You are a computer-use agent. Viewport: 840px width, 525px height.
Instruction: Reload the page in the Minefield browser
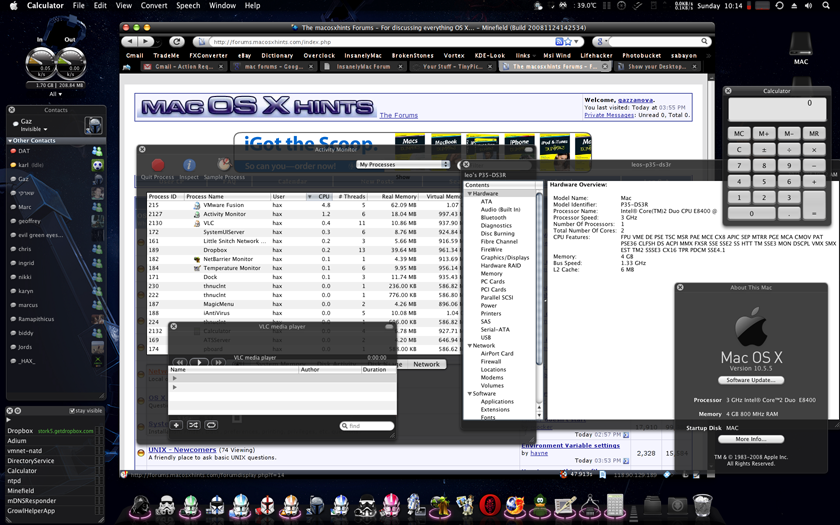tap(177, 41)
